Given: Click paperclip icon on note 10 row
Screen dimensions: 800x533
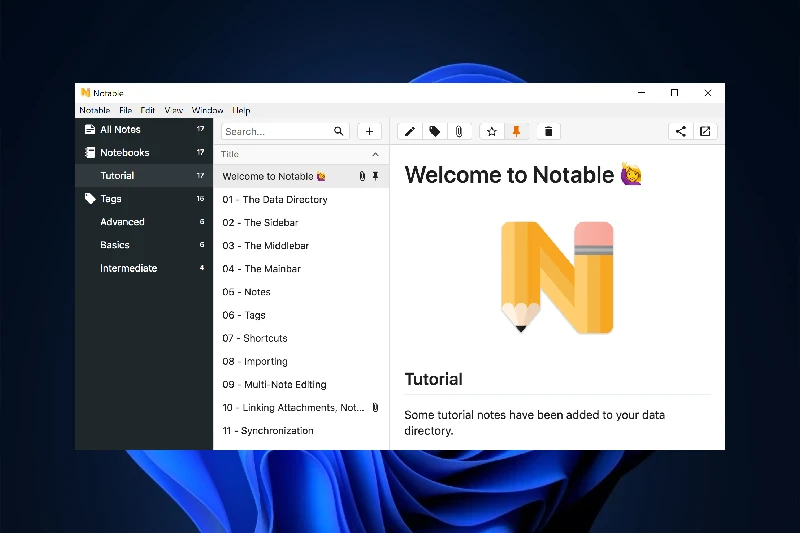Looking at the screenshot, I should (x=376, y=408).
